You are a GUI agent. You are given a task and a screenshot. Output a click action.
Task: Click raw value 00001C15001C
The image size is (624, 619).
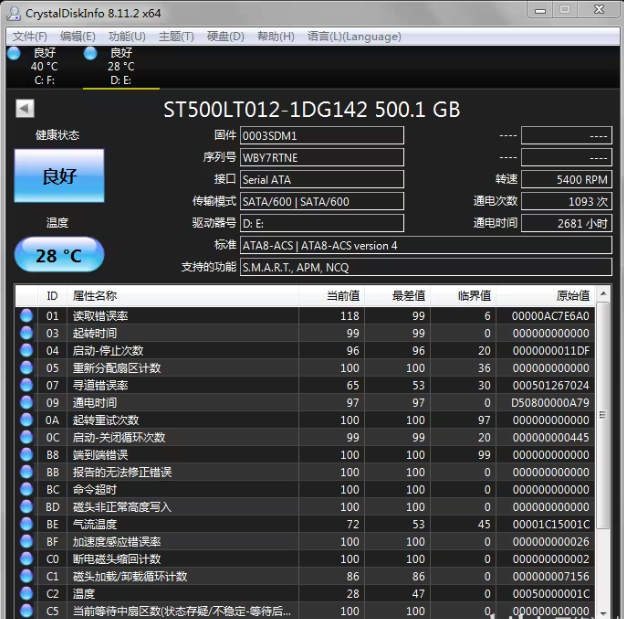point(551,524)
